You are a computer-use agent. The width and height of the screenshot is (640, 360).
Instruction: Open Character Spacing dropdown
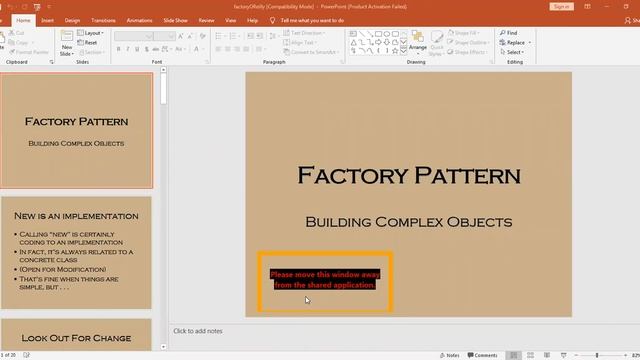167,49
